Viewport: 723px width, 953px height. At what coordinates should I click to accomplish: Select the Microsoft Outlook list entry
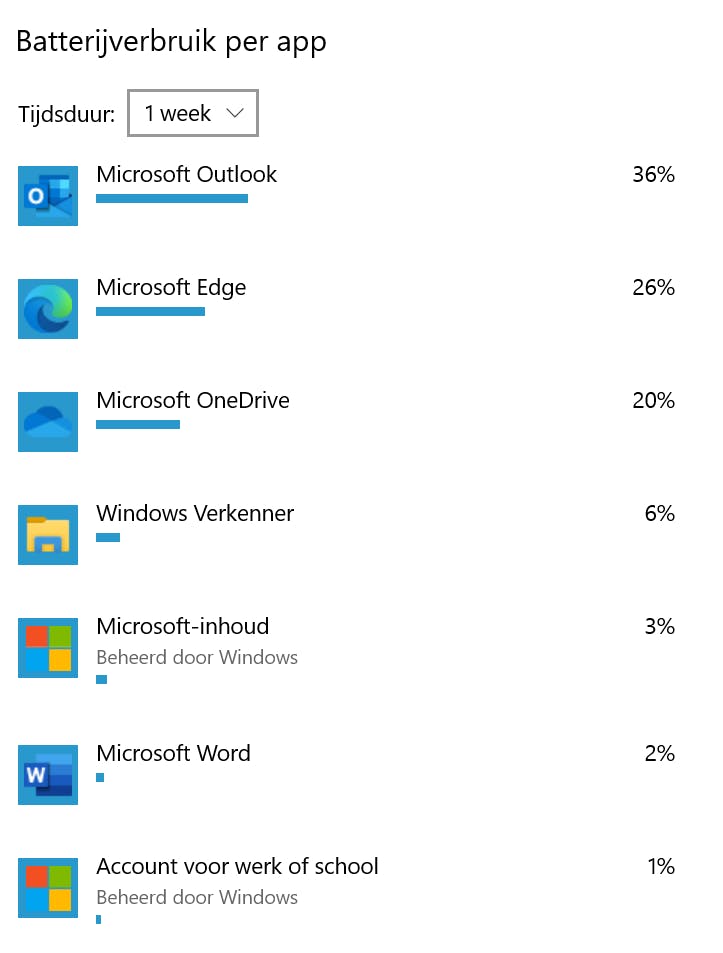pos(186,174)
